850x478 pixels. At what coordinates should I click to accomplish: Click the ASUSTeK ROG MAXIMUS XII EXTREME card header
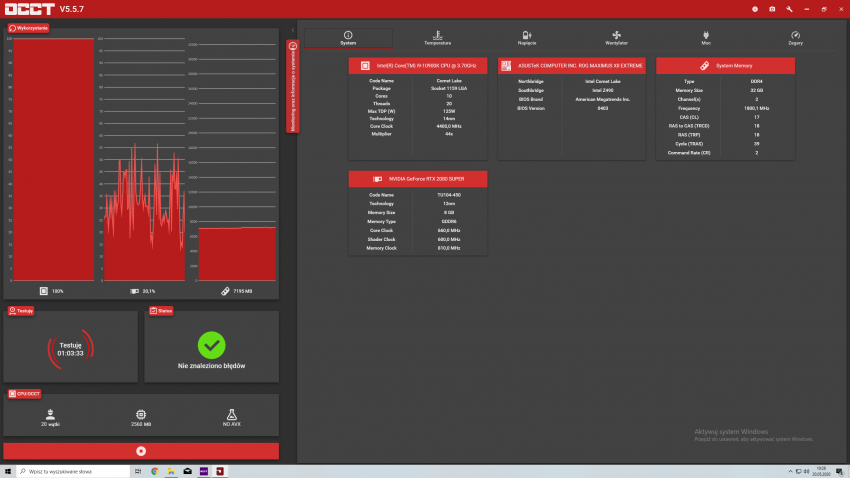(572, 66)
